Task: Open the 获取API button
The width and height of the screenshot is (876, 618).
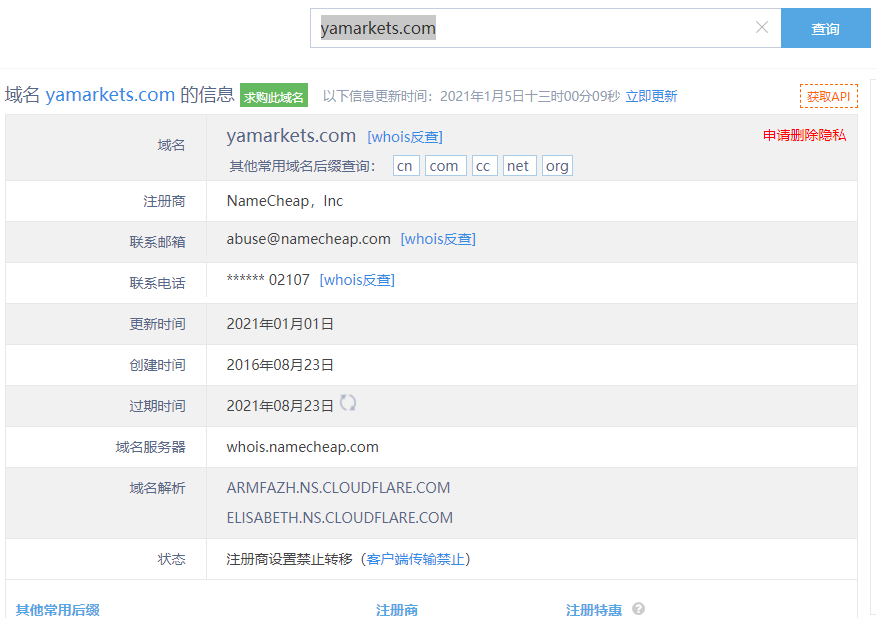Action: pyautogui.click(x=828, y=96)
